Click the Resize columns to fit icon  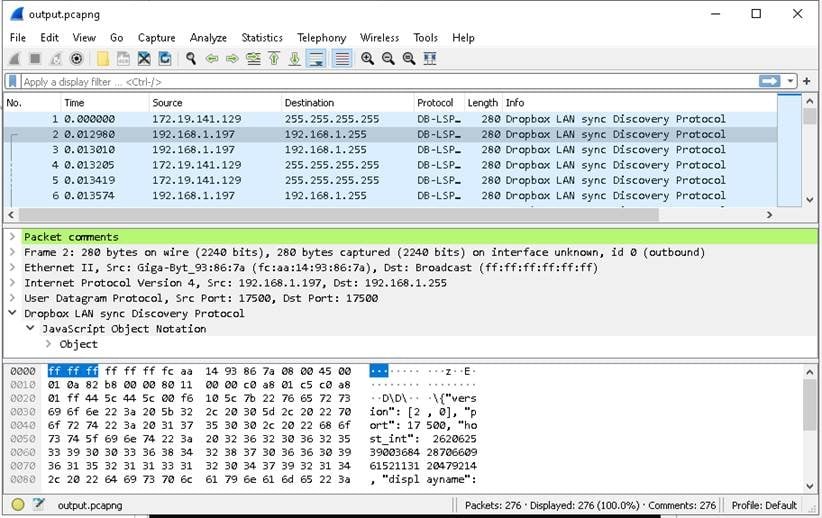pyautogui.click(x=430, y=59)
